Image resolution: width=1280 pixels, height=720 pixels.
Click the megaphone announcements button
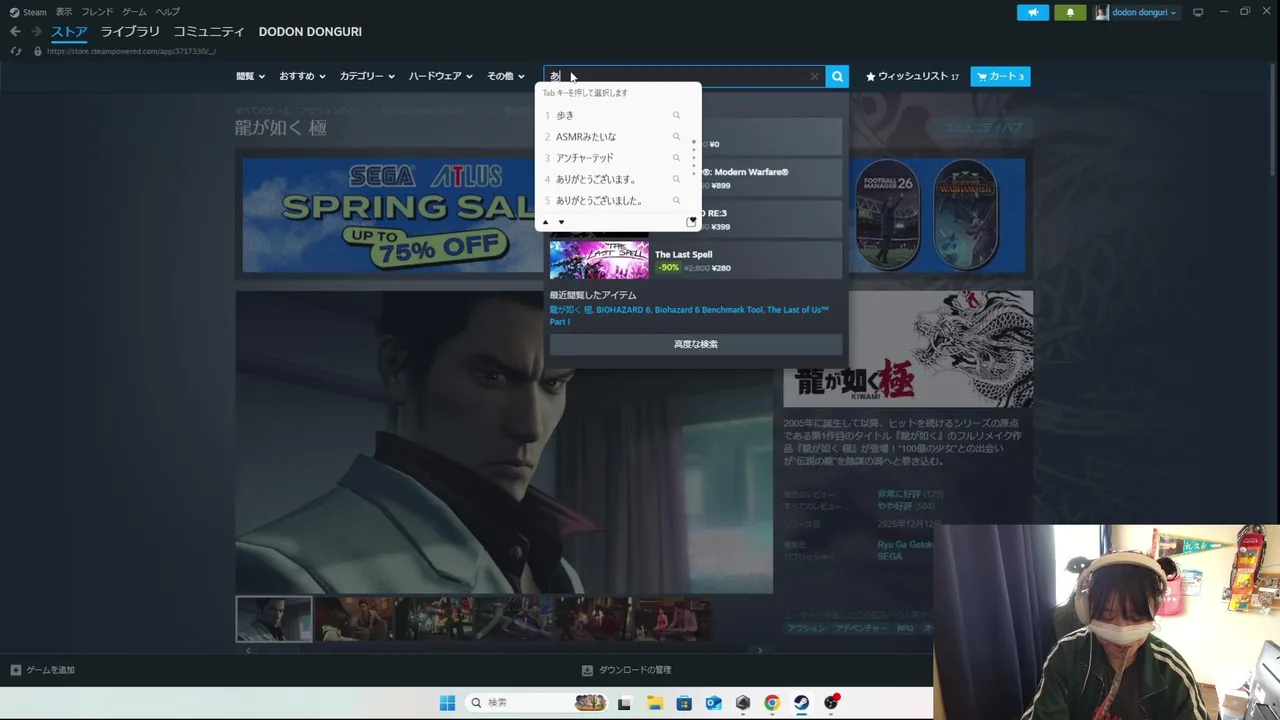pos(1033,12)
